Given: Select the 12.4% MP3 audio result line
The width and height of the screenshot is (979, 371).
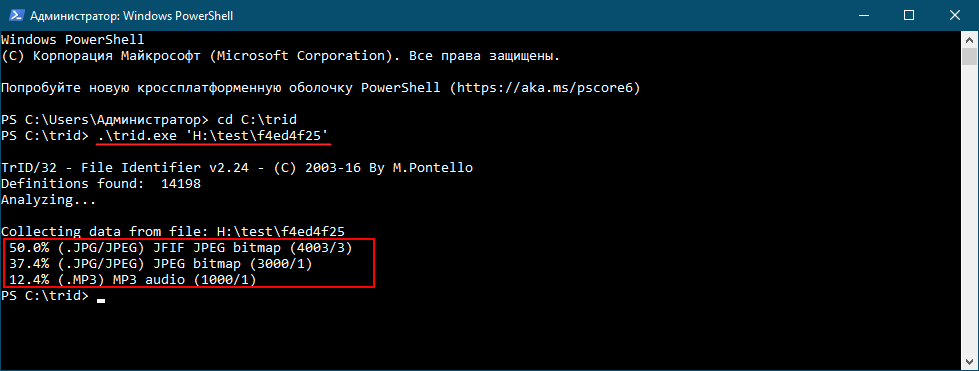Looking at the screenshot, I should point(133,280).
